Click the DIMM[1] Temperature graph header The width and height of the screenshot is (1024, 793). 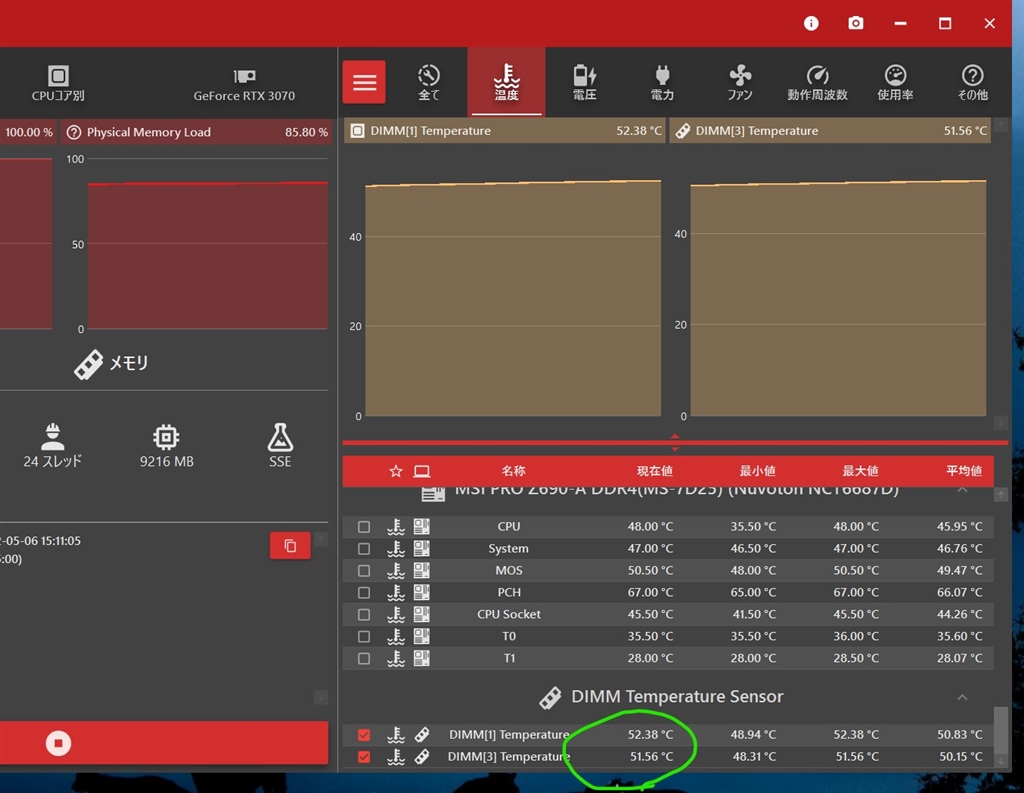point(504,131)
